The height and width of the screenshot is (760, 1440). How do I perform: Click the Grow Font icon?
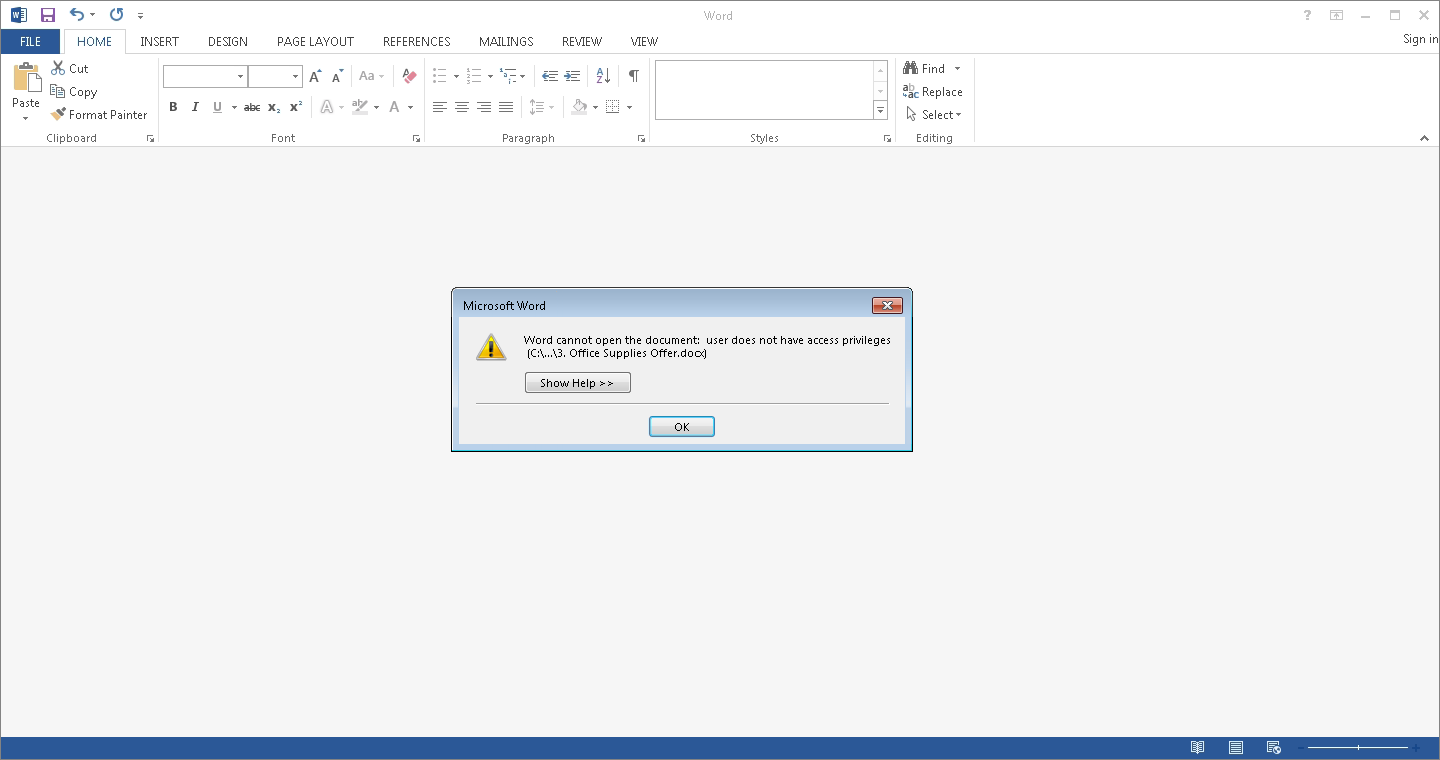[x=315, y=76]
